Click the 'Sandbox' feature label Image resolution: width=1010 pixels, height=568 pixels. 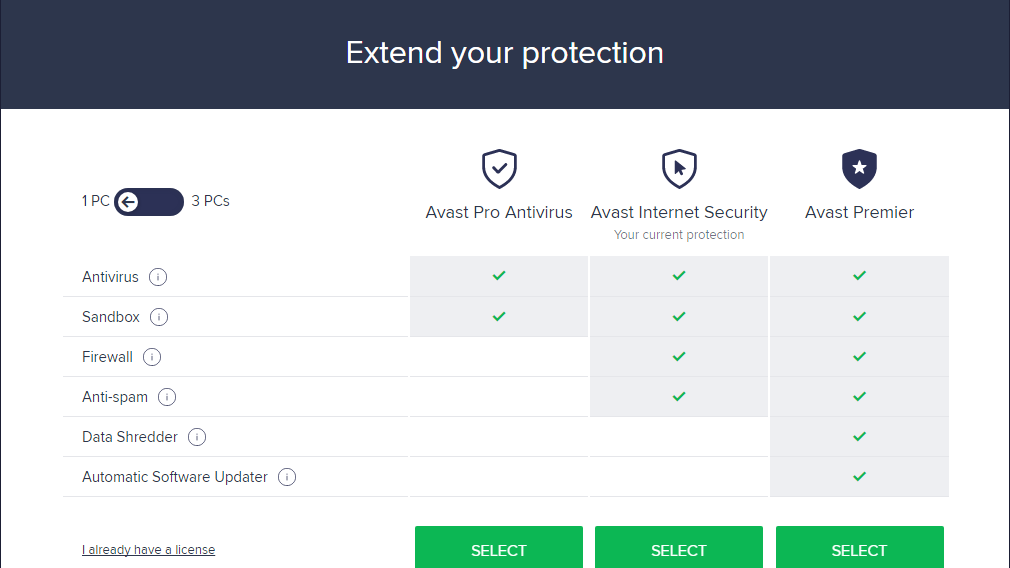coord(111,317)
